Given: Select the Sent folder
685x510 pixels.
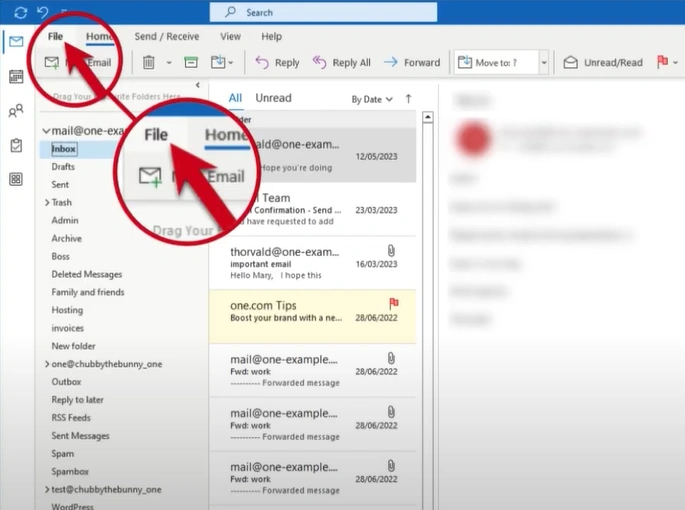Looking at the screenshot, I should tap(60, 184).
